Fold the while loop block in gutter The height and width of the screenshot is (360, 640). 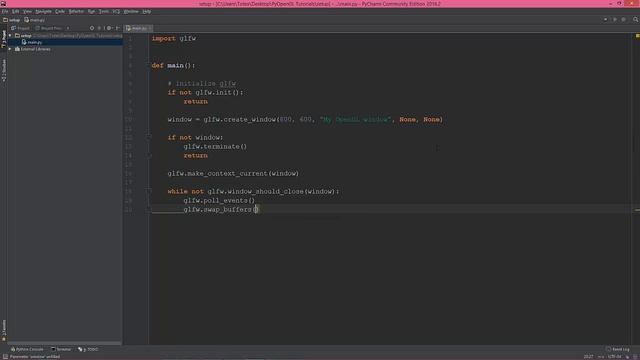click(149, 191)
